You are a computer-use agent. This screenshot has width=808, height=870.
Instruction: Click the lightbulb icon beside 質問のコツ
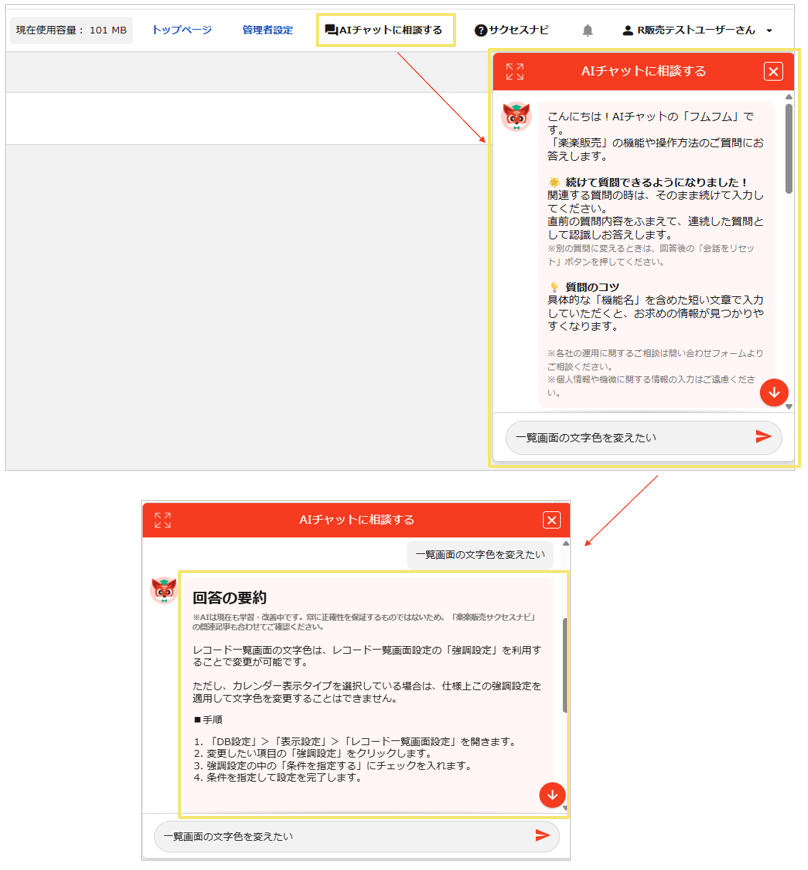pyautogui.click(x=554, y=287)
